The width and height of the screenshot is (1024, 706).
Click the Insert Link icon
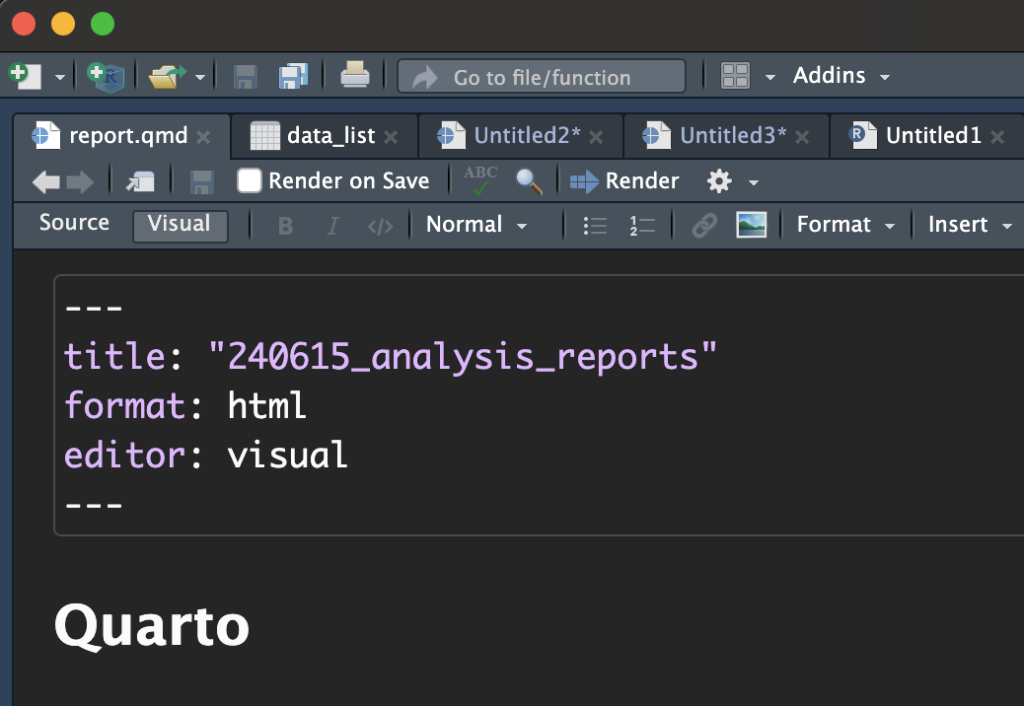point(704,225)
